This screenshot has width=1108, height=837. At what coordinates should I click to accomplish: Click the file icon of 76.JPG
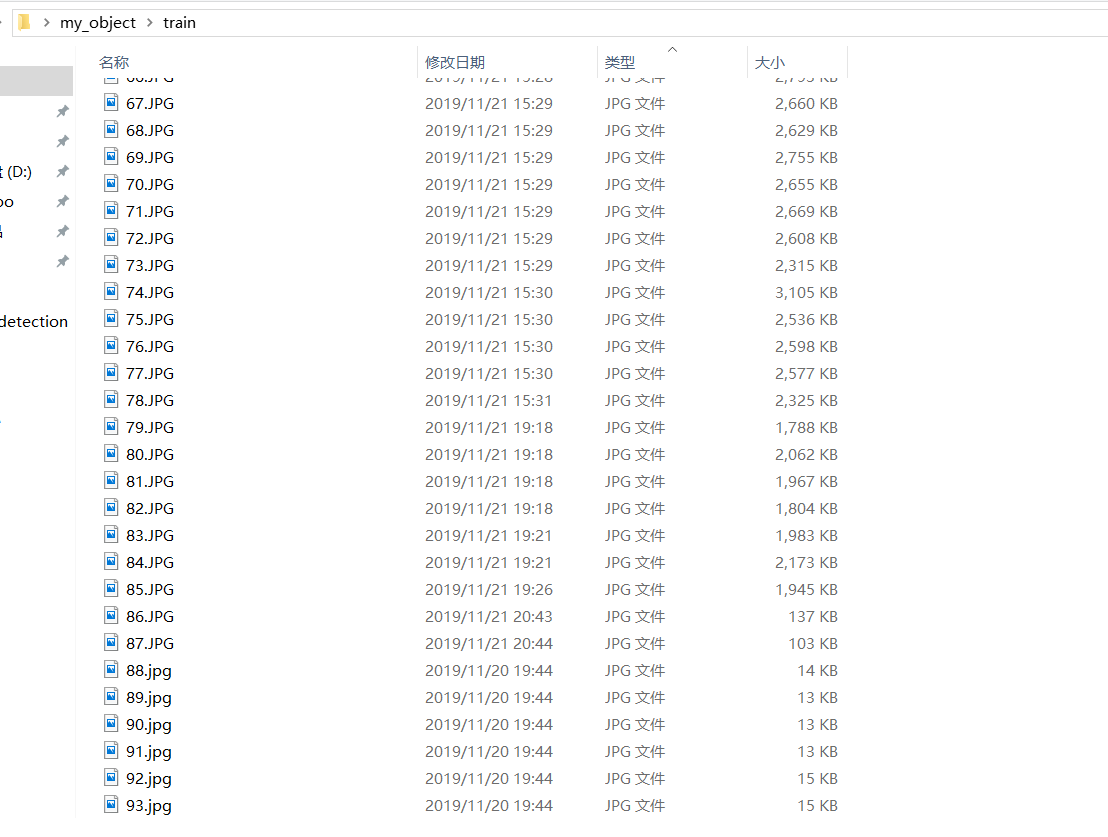click(x=111, y=346)
